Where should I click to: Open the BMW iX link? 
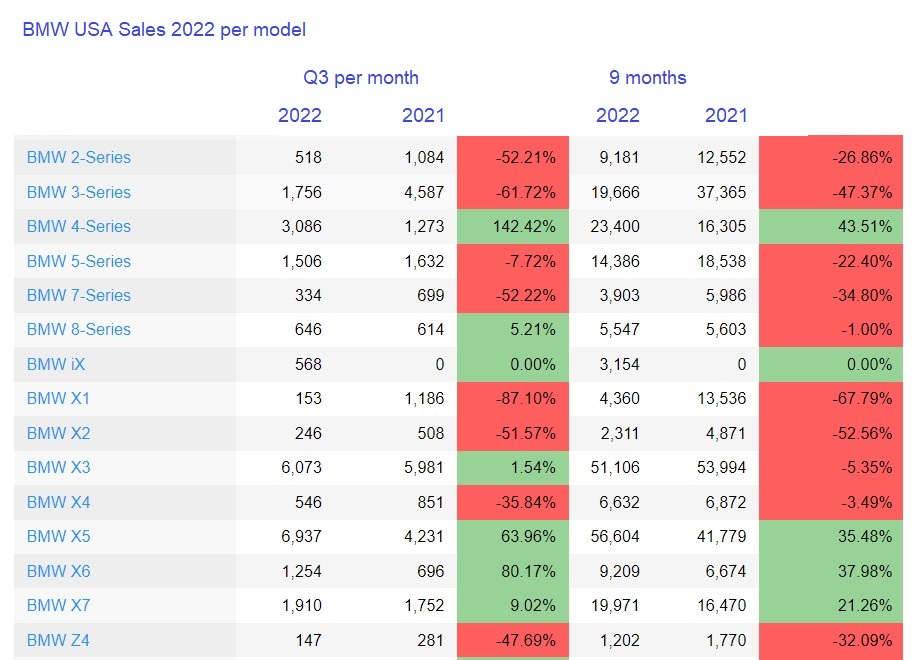(x=56, y=364)
